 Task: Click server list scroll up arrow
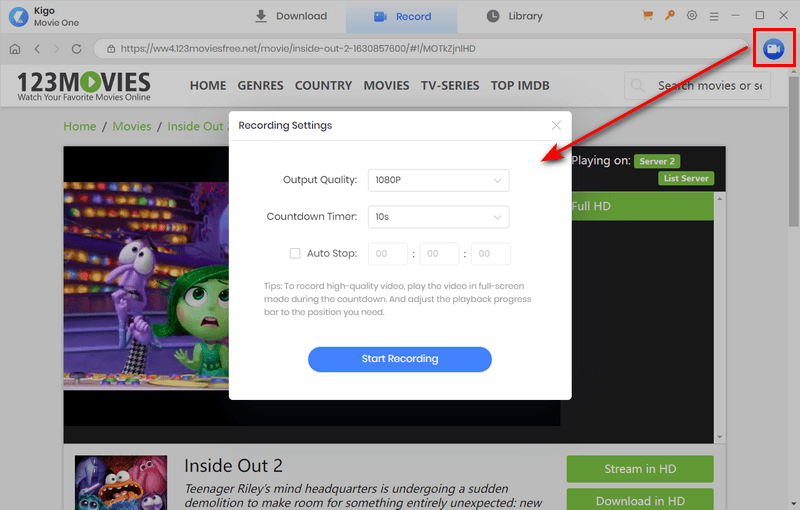point(719,199)
